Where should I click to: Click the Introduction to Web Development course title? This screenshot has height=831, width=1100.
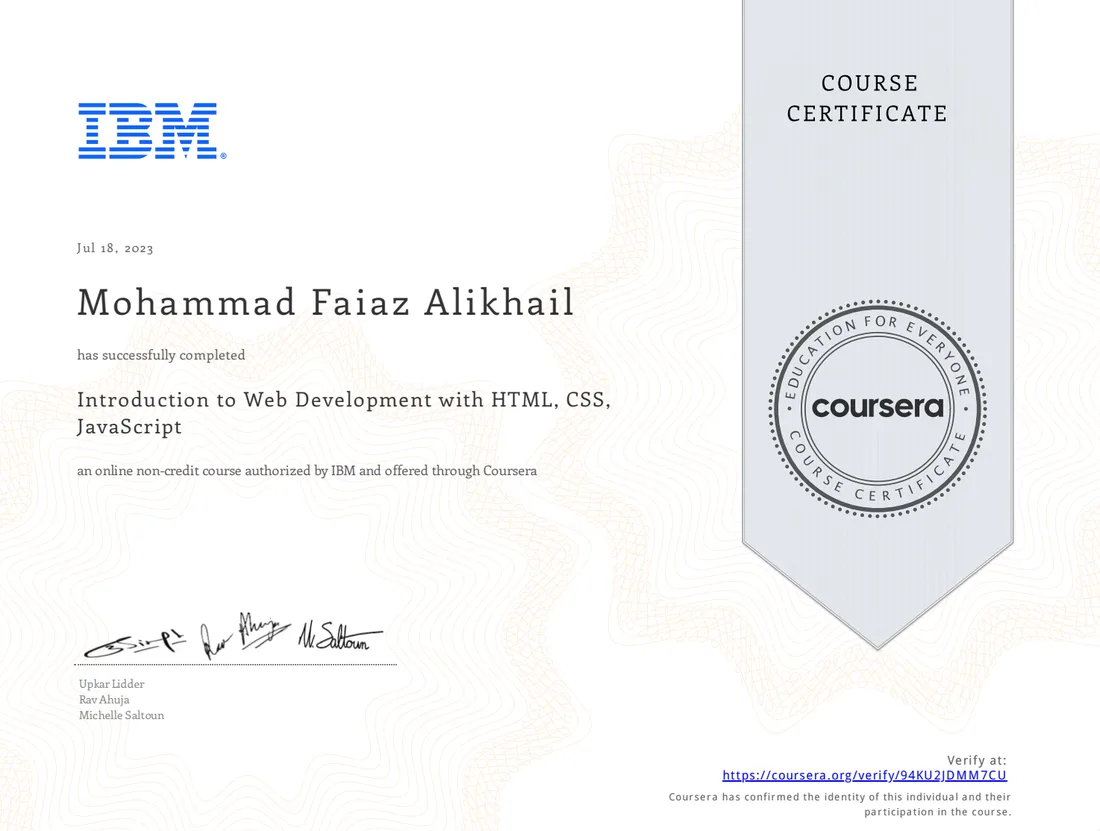344,412
